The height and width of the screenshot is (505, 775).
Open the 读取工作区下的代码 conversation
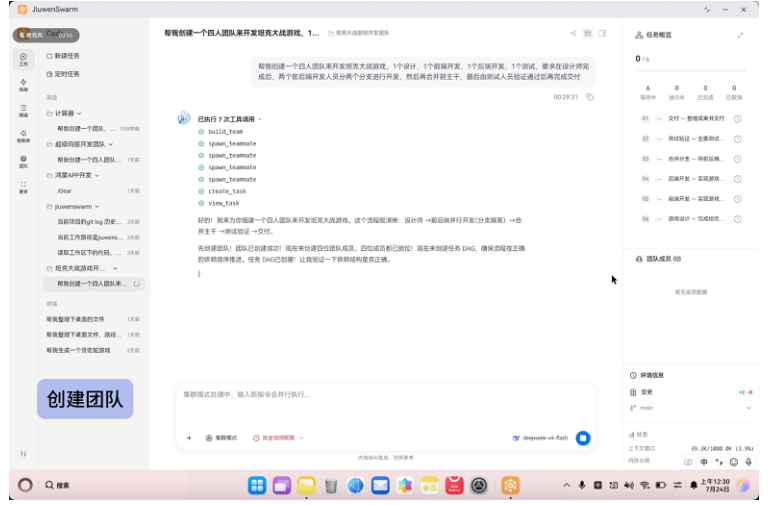pos(94,252)
